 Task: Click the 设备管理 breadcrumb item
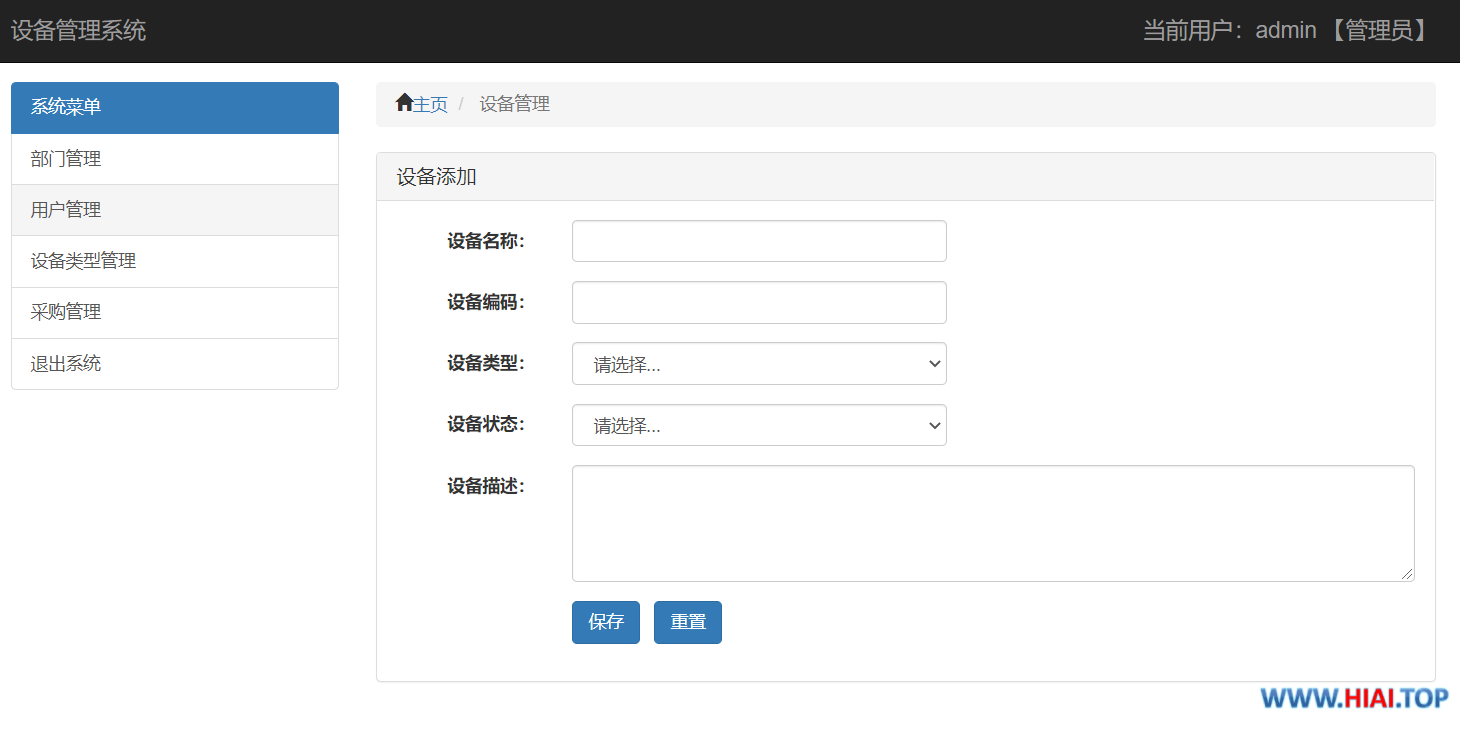coord(515,104)
